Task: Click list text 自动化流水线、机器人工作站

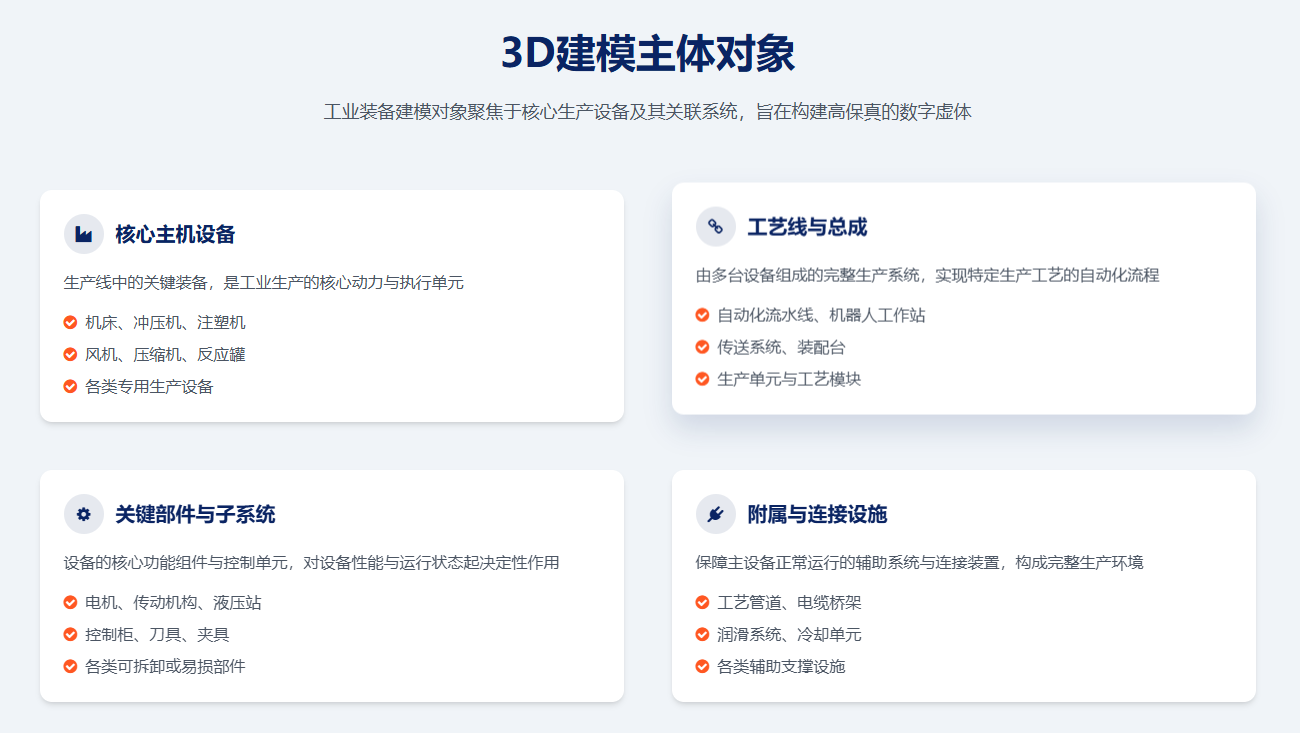Action: coord(822,315)
